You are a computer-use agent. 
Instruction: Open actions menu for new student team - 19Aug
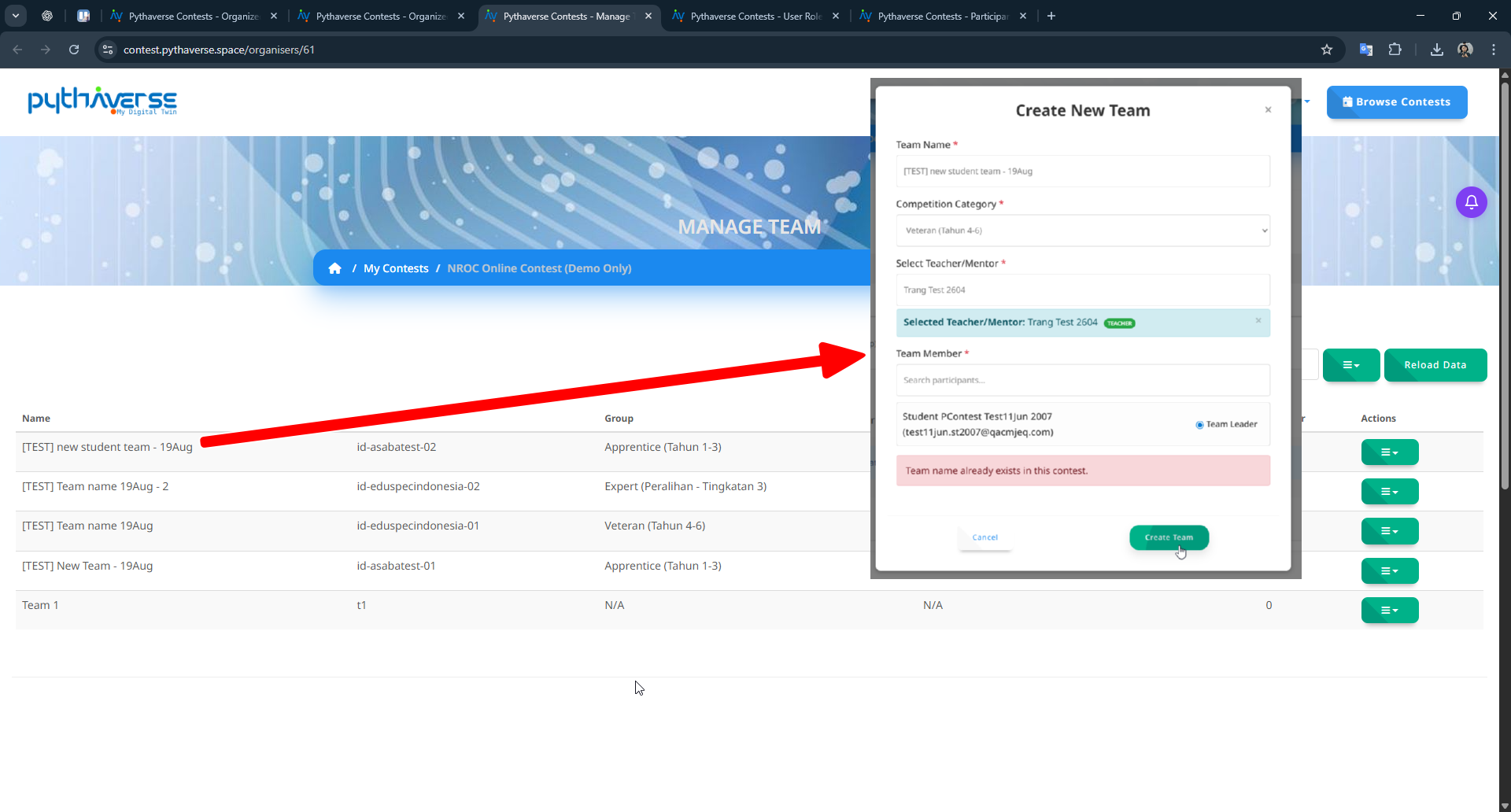(1389, 452)
